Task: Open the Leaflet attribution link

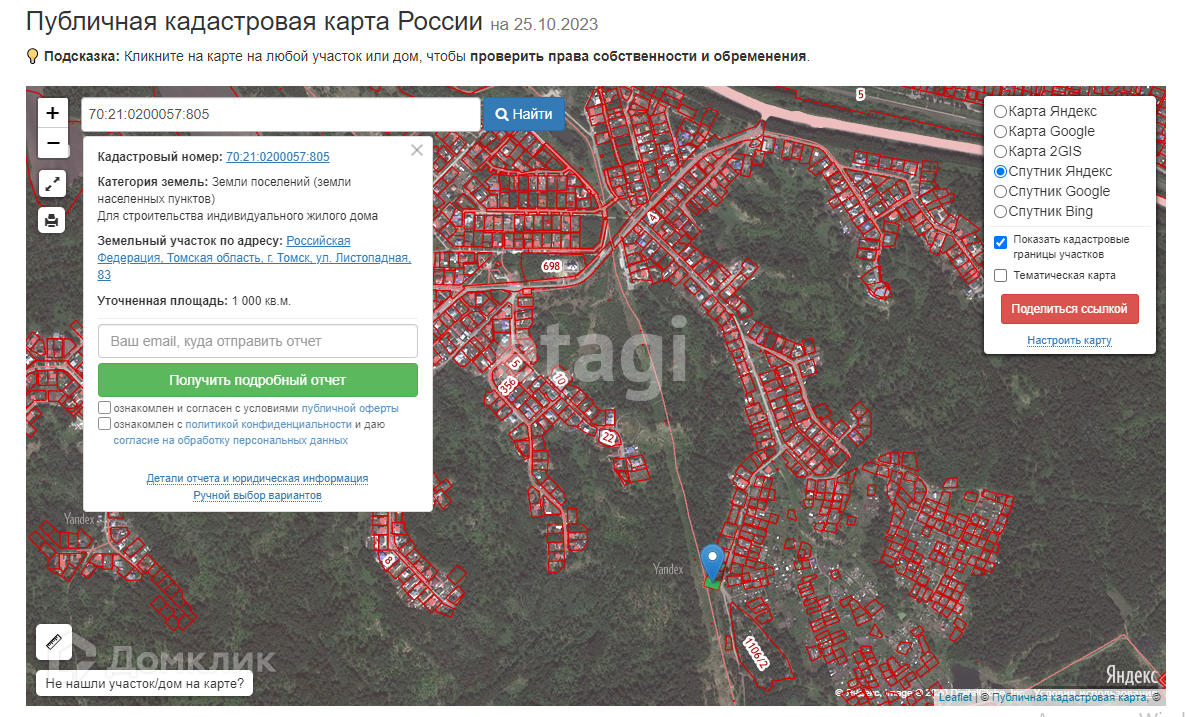Action: tap(955, 697)
